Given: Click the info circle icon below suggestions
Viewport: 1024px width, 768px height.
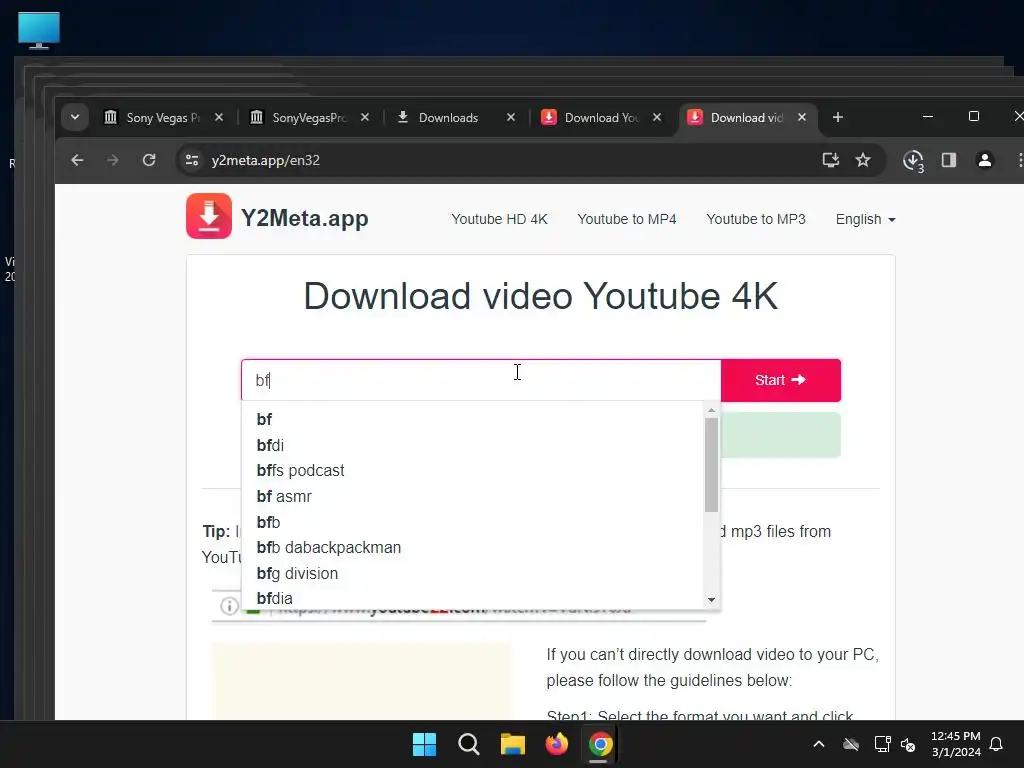Looking at the screenshot, I should point(229,607).
